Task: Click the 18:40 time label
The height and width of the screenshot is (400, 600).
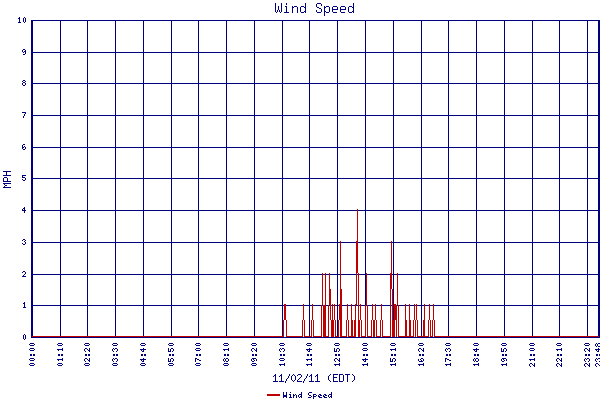Action: coord(476,354)
